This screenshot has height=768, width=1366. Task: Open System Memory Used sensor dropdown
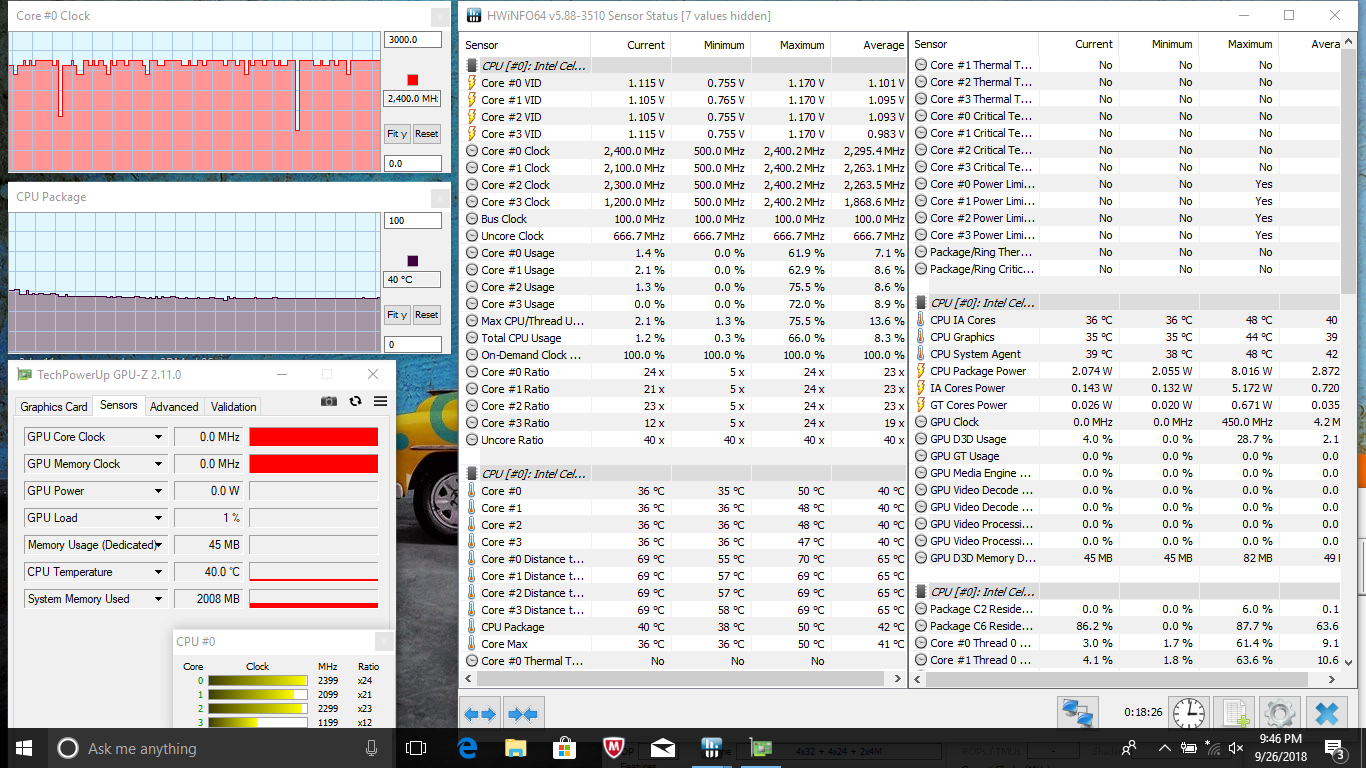pos(158,599)
